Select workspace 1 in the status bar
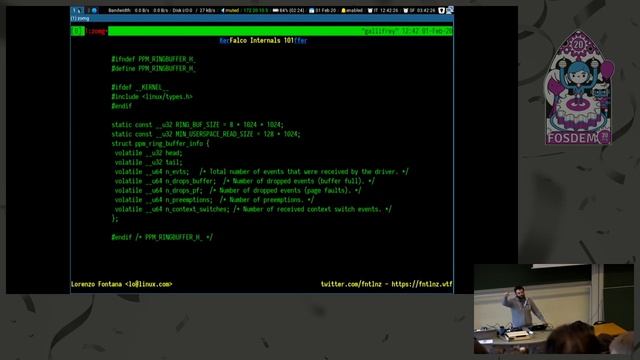Image resolution: width=640 pixels, height=360 pixels. [76, 10]
